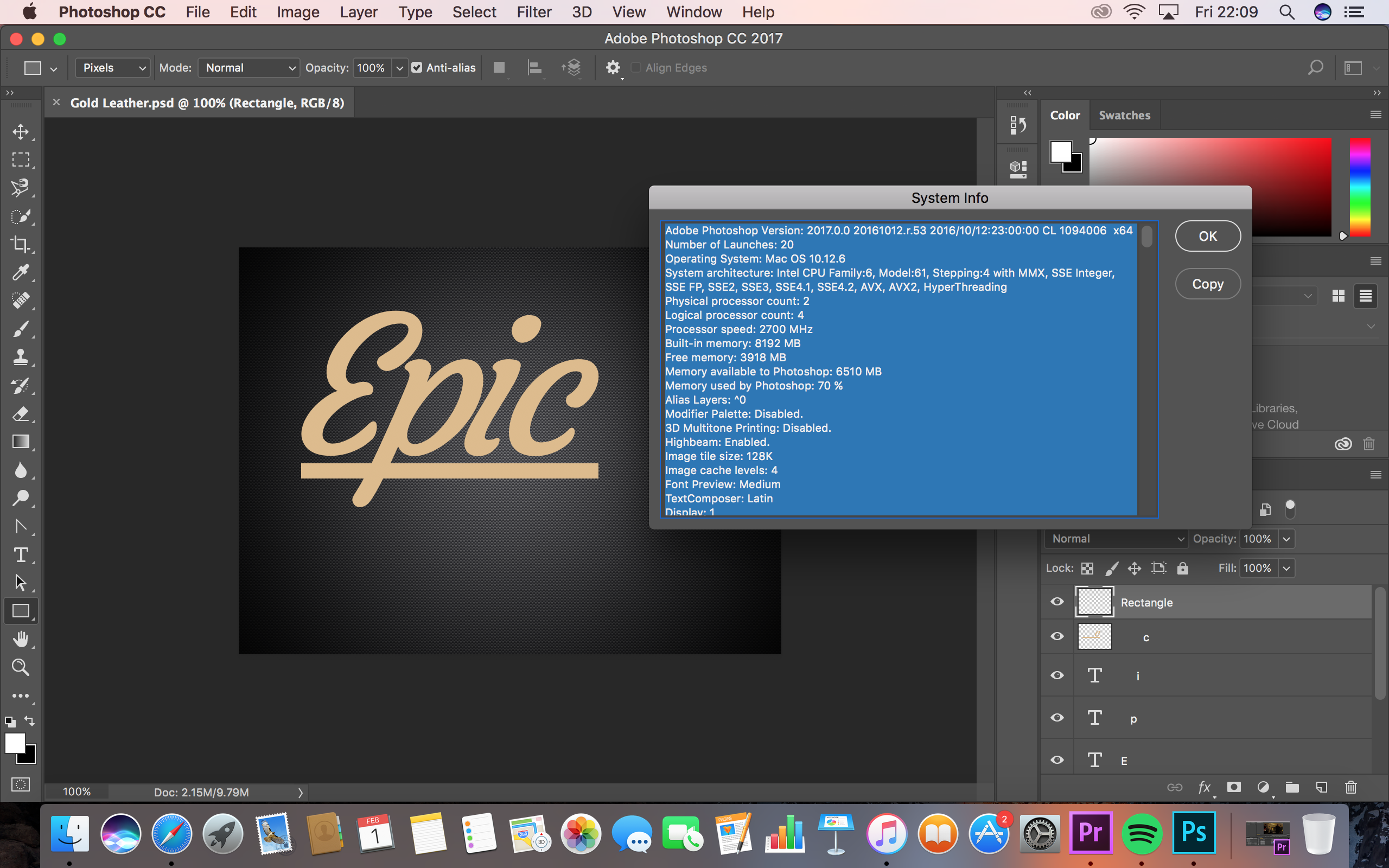Screen dimensions: 1389x868
Task: Open the Image menu
Action: click(x=298, y=12)
